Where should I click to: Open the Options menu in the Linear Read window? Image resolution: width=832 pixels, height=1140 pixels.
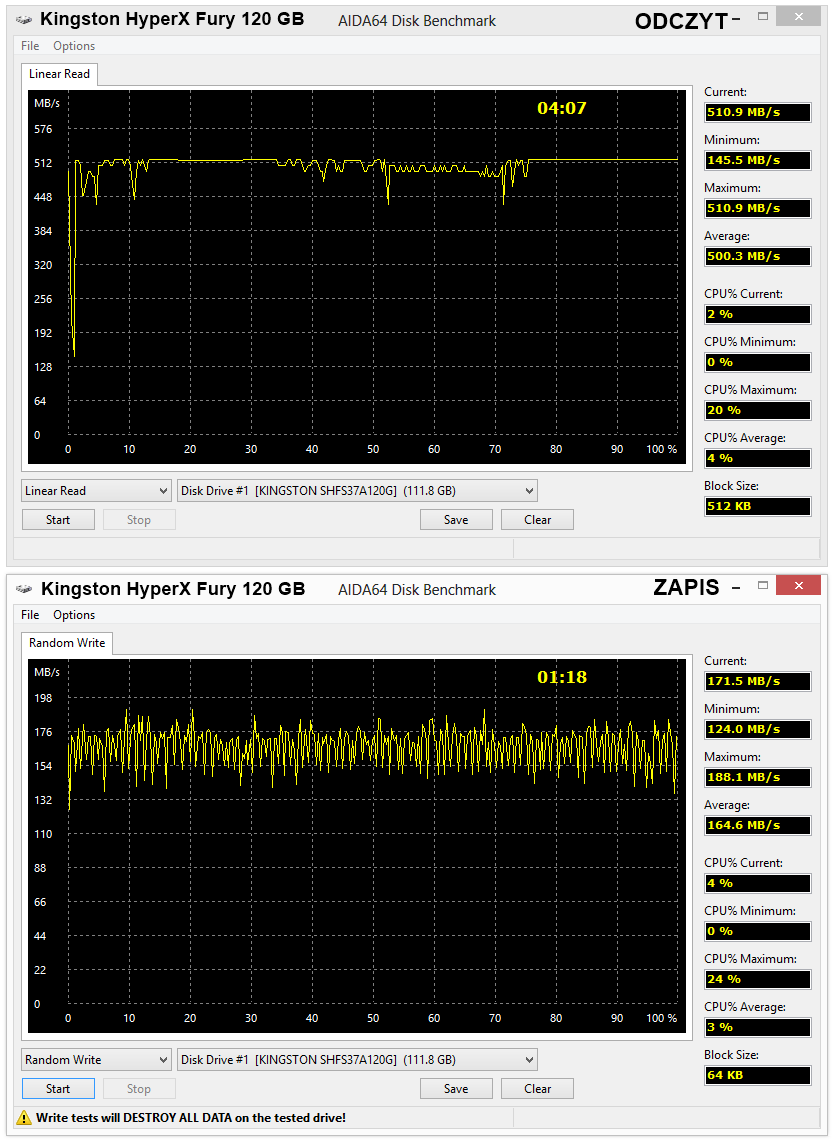74,46
